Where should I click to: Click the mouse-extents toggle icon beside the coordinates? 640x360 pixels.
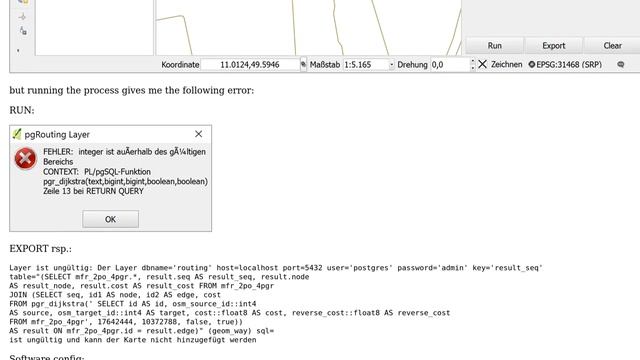point(303,64)
